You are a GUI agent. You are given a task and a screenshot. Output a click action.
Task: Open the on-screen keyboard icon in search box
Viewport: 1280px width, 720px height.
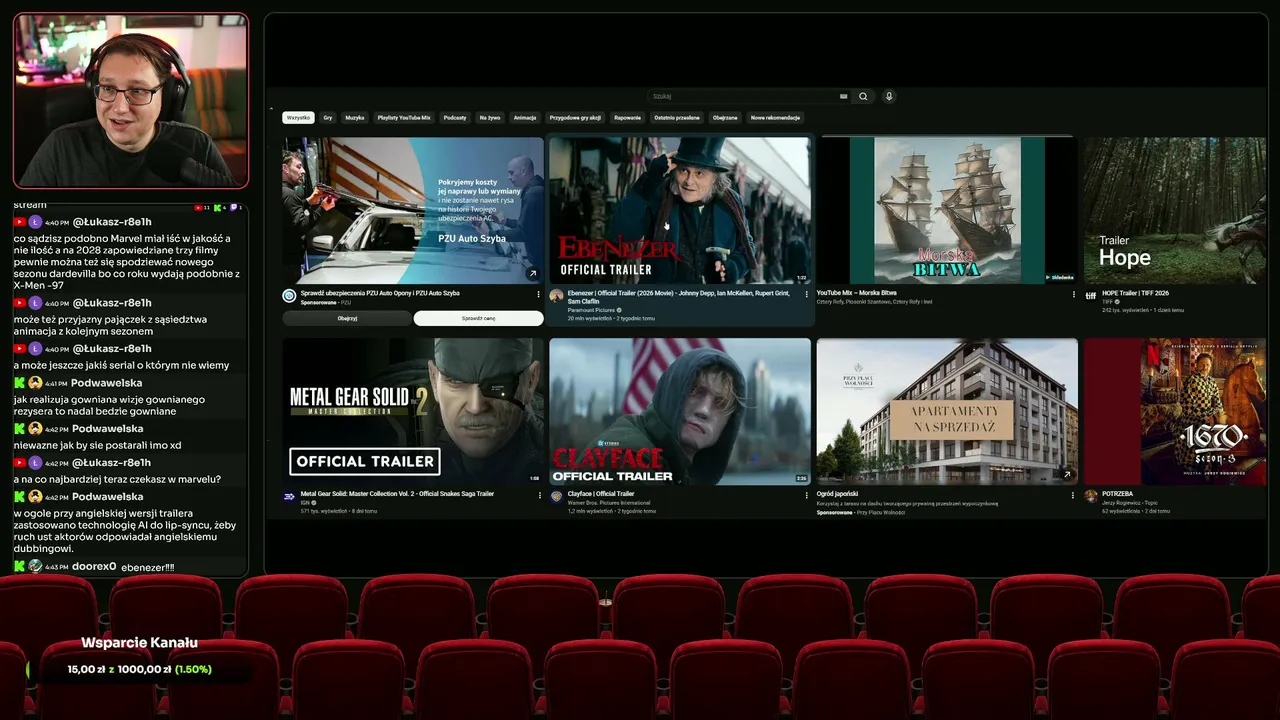point(844,96)
